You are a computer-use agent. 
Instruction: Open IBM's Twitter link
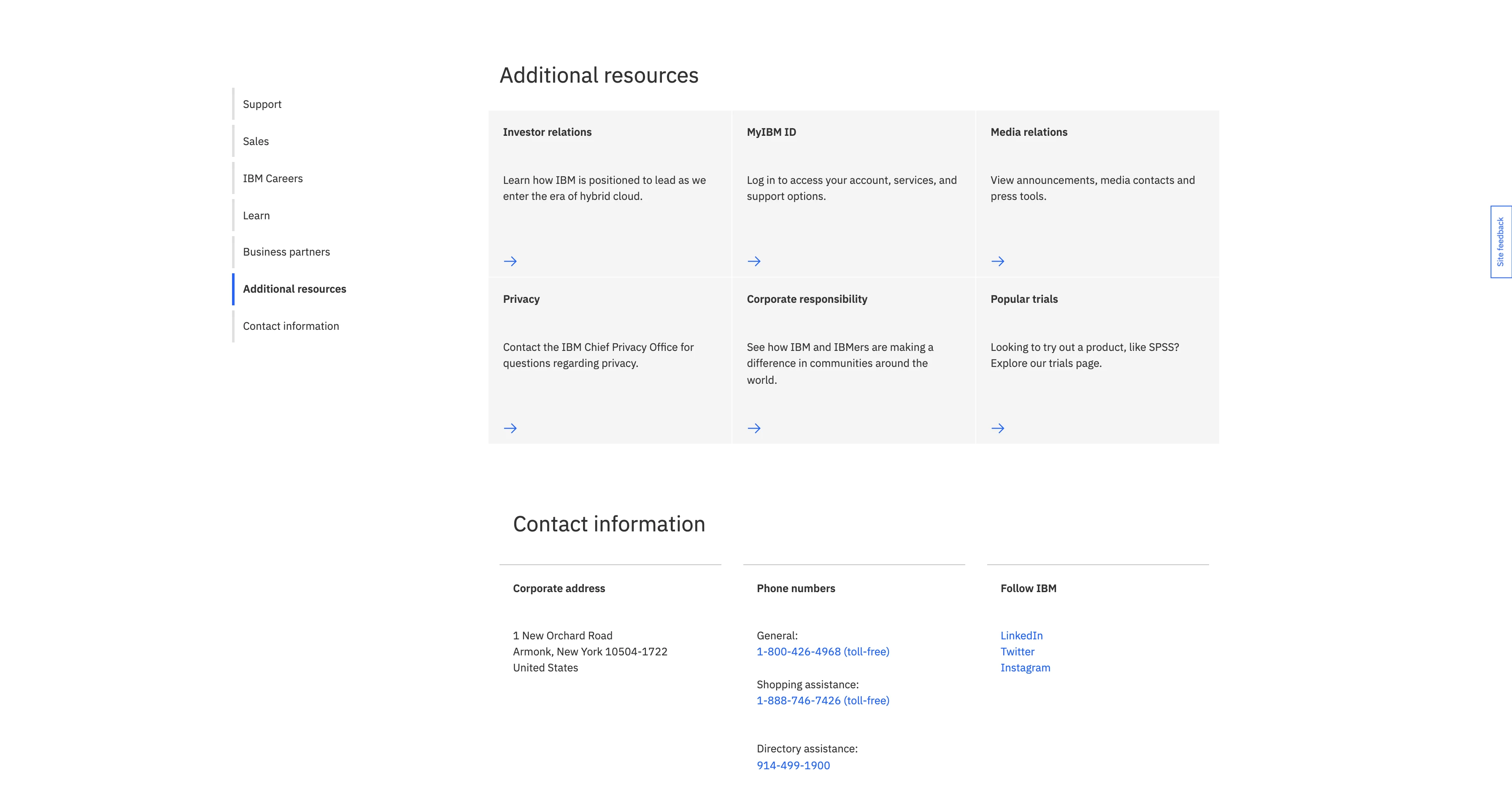pos(1017,652)
